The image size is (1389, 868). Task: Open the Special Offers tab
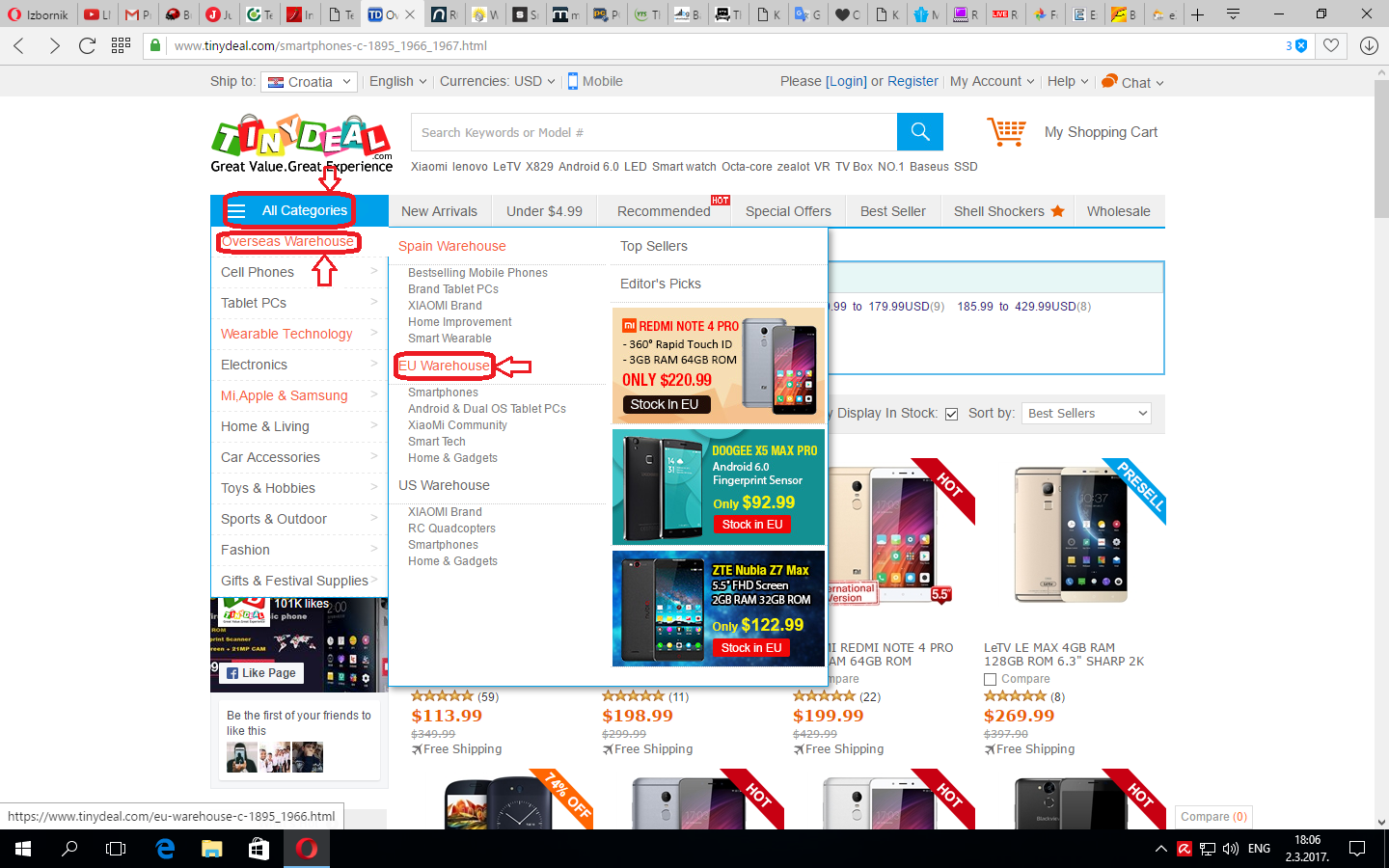788,211
